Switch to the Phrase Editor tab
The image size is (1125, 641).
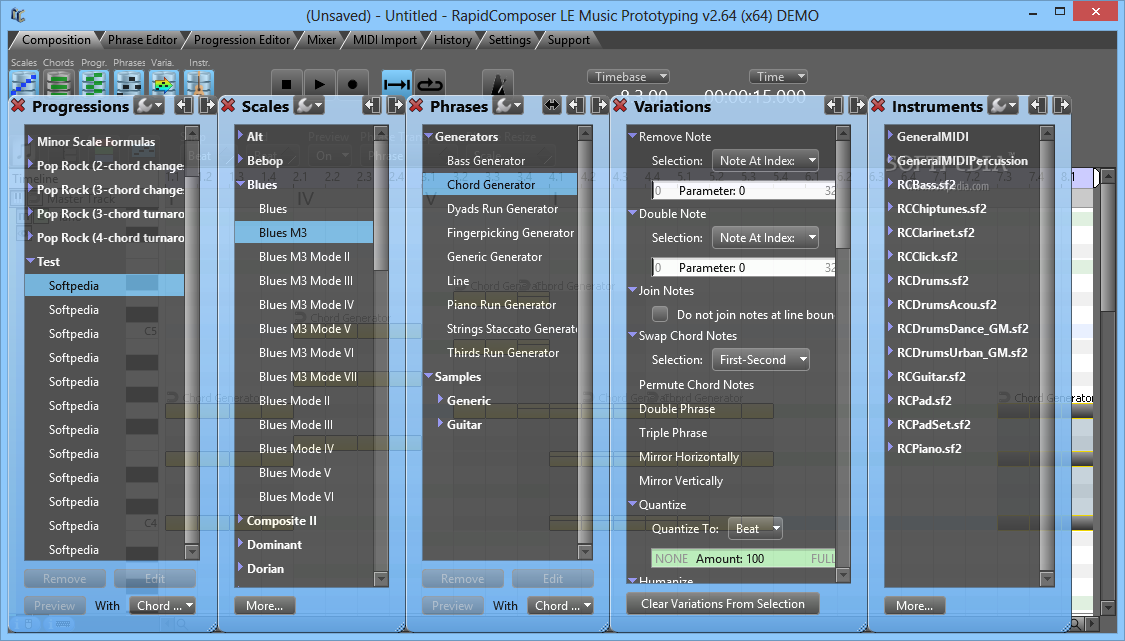point(142,40)
